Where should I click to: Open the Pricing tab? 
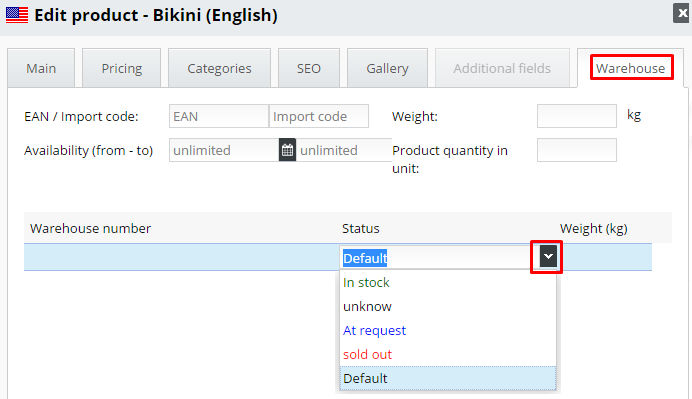pos(121,68)
